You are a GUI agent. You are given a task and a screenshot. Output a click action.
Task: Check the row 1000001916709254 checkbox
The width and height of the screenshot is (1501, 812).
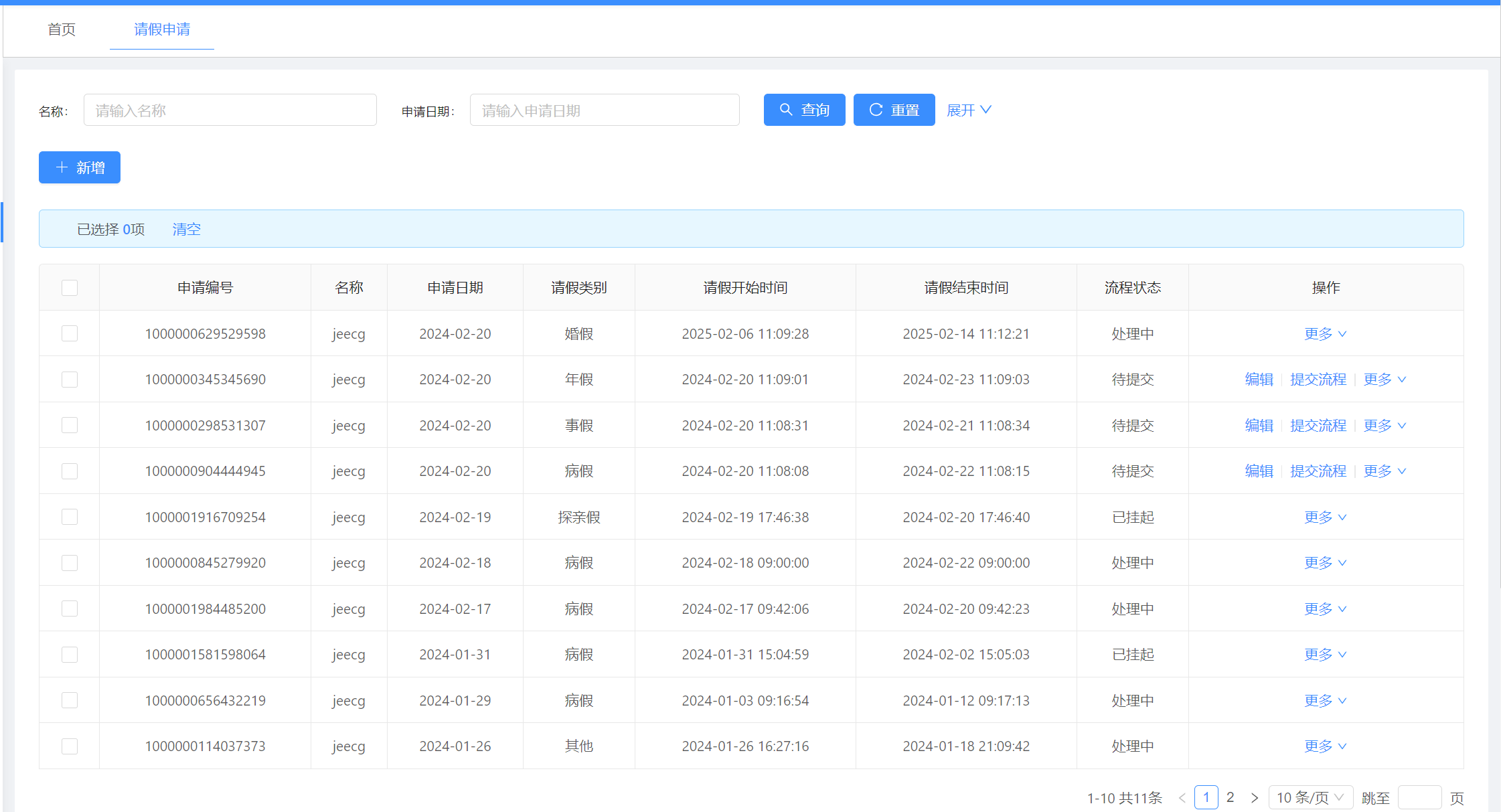[70, 517]
